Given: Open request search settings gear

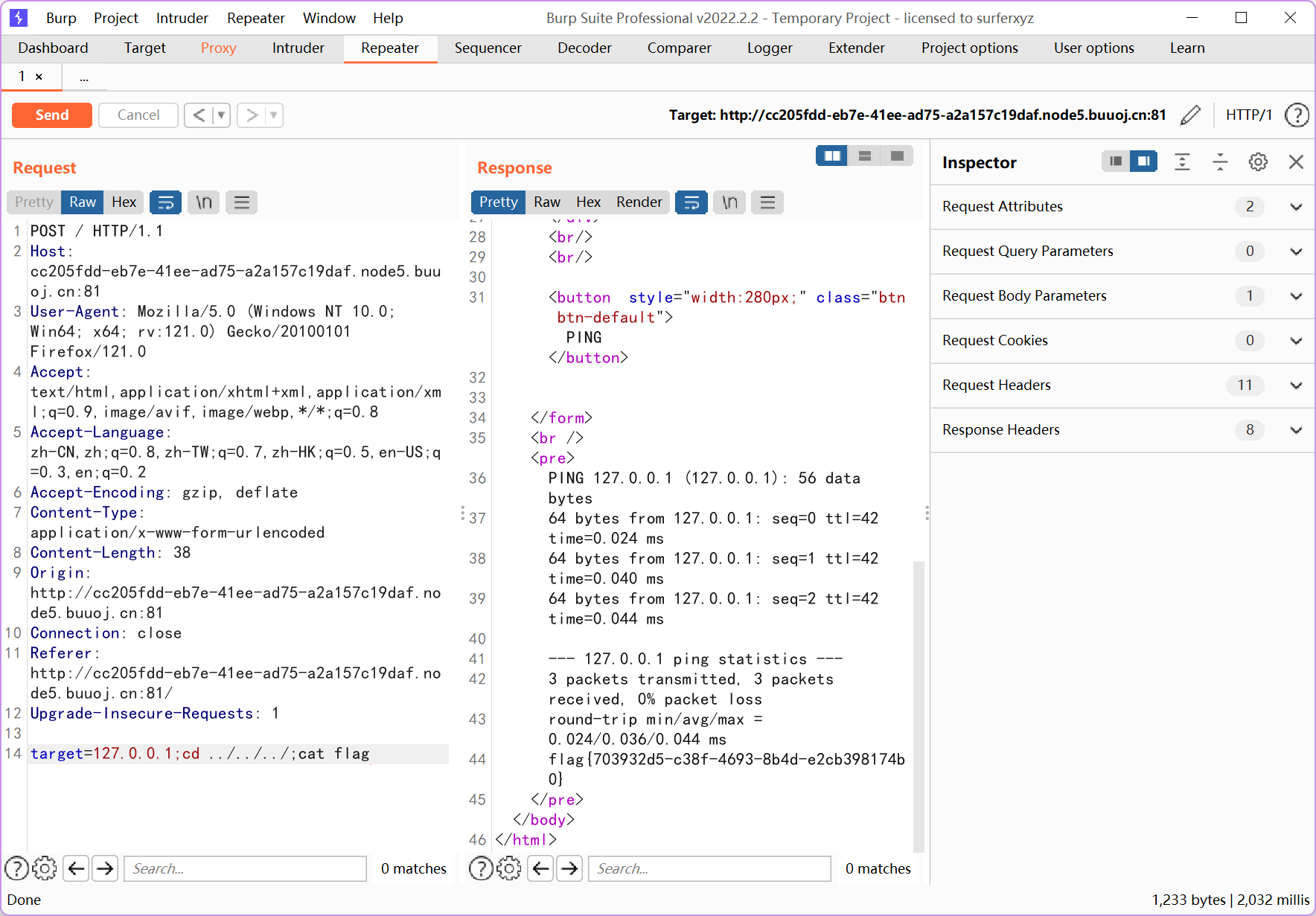Looking at the screenshot, I should pos(45,868).
